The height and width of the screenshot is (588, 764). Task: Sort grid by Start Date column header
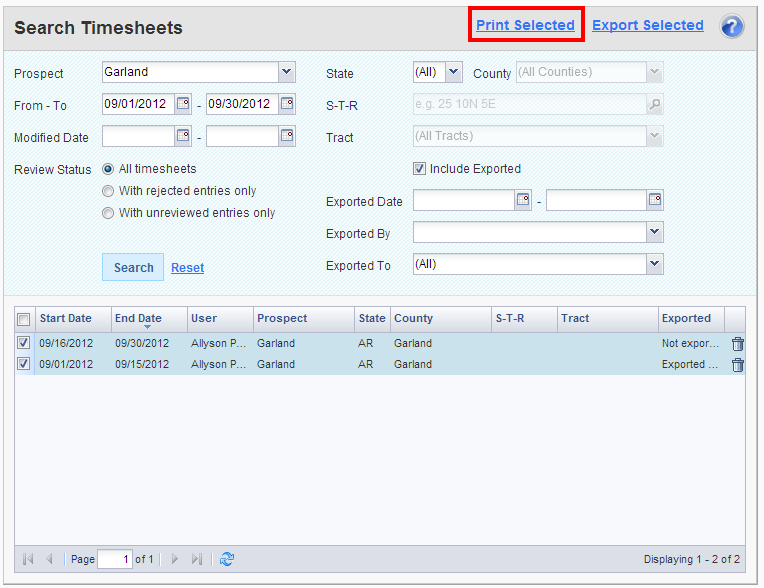pos(65,318)
